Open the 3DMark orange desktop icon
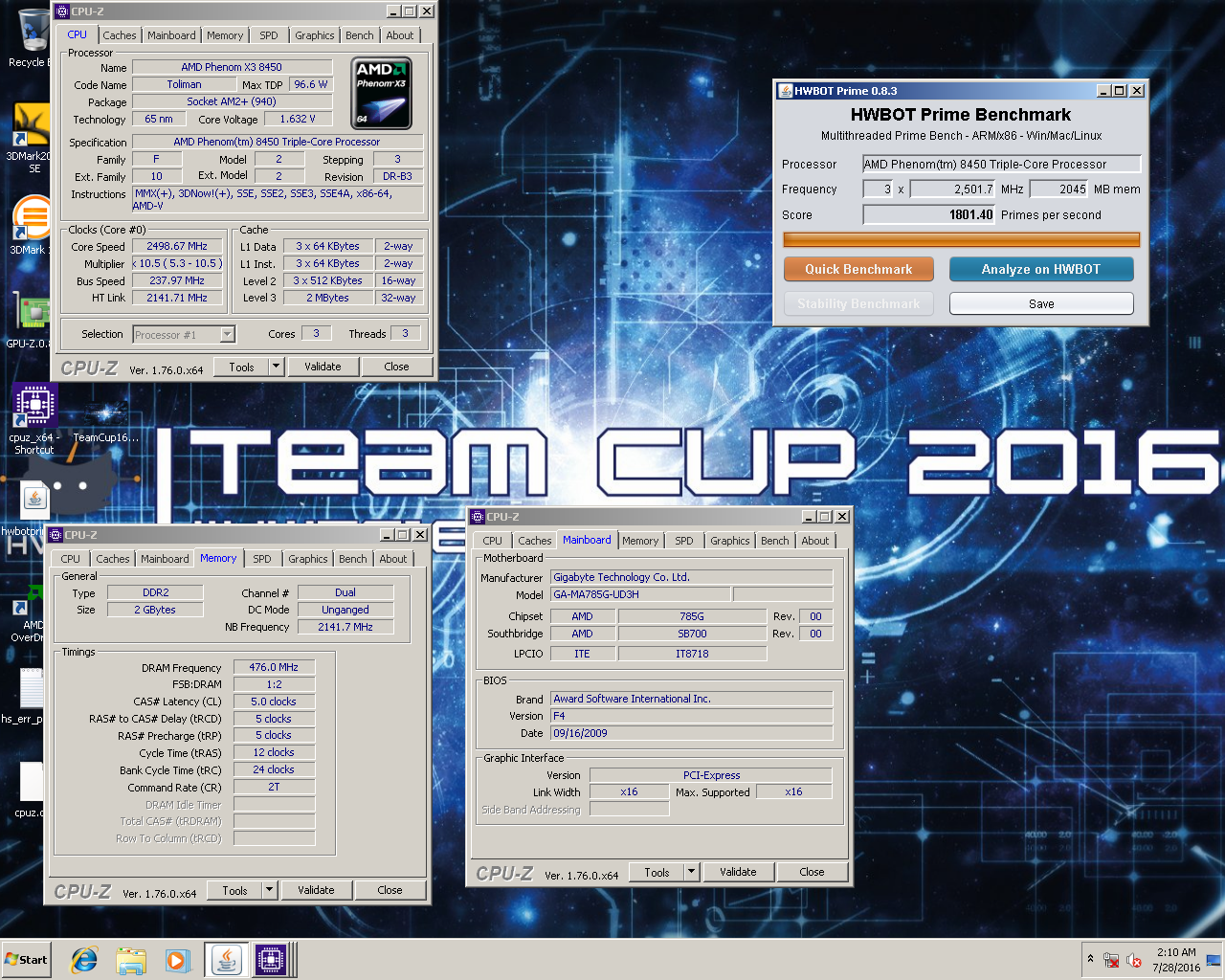Image resolution: width=1225 pixels, height=980 pixels. pos(31,226)
